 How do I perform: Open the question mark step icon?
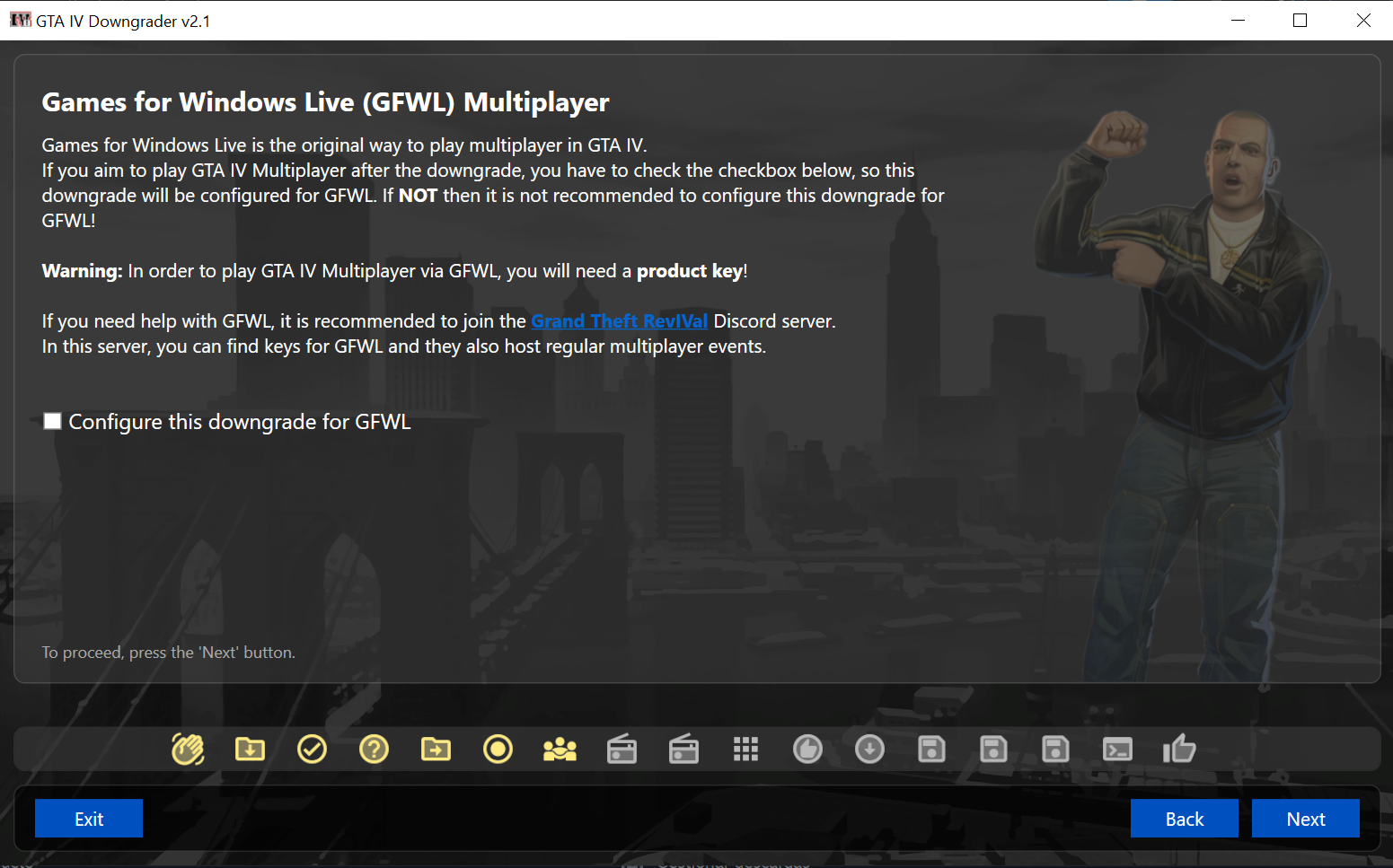tap(374, 749)
